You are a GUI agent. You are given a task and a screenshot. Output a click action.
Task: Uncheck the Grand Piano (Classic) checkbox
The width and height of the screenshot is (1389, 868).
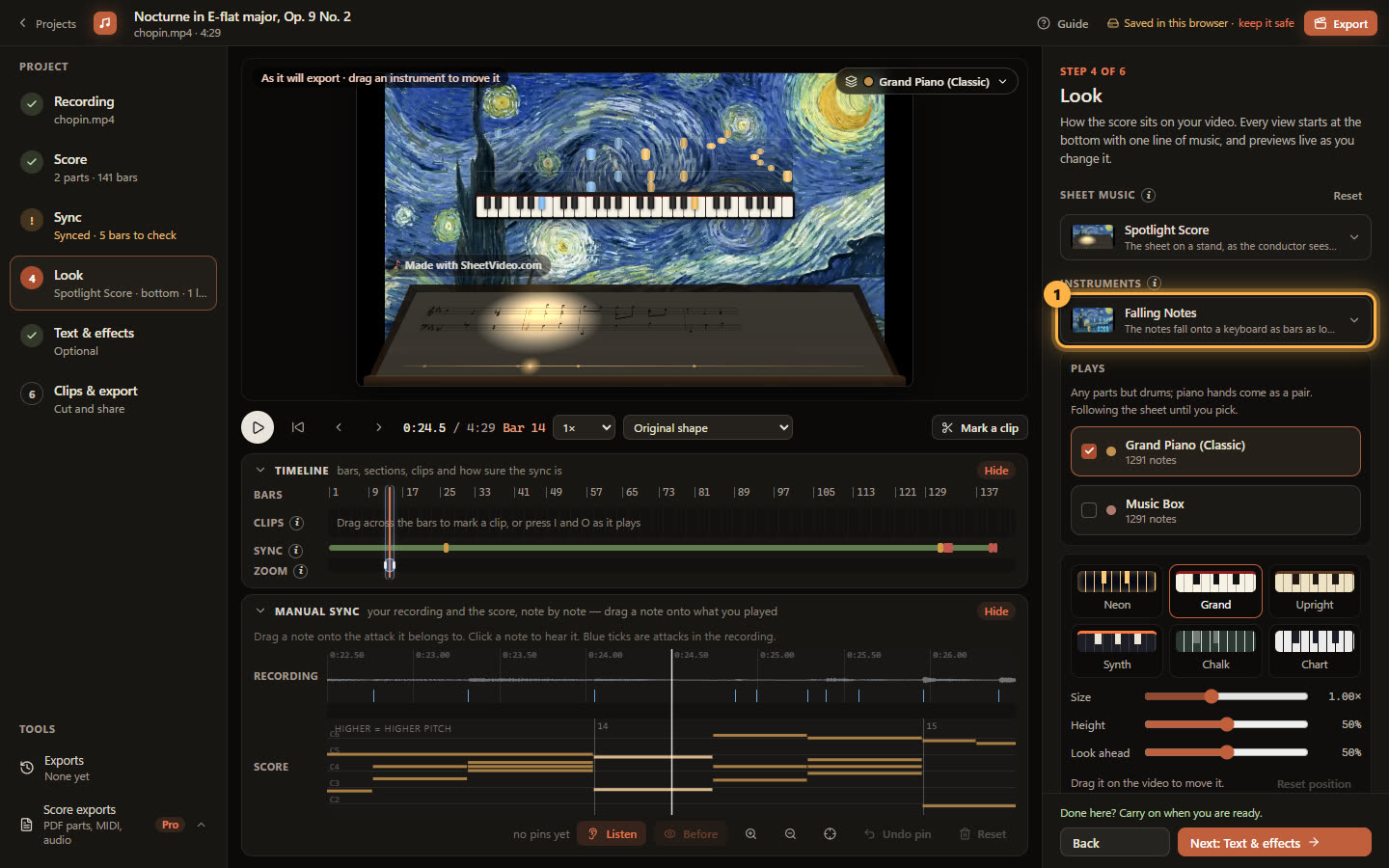coord(1089,451)
